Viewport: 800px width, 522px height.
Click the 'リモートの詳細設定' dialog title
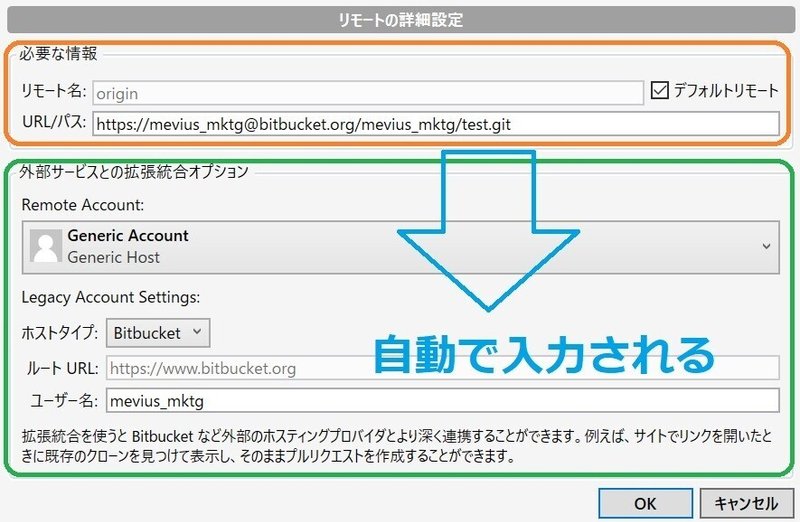pos(401,20)
